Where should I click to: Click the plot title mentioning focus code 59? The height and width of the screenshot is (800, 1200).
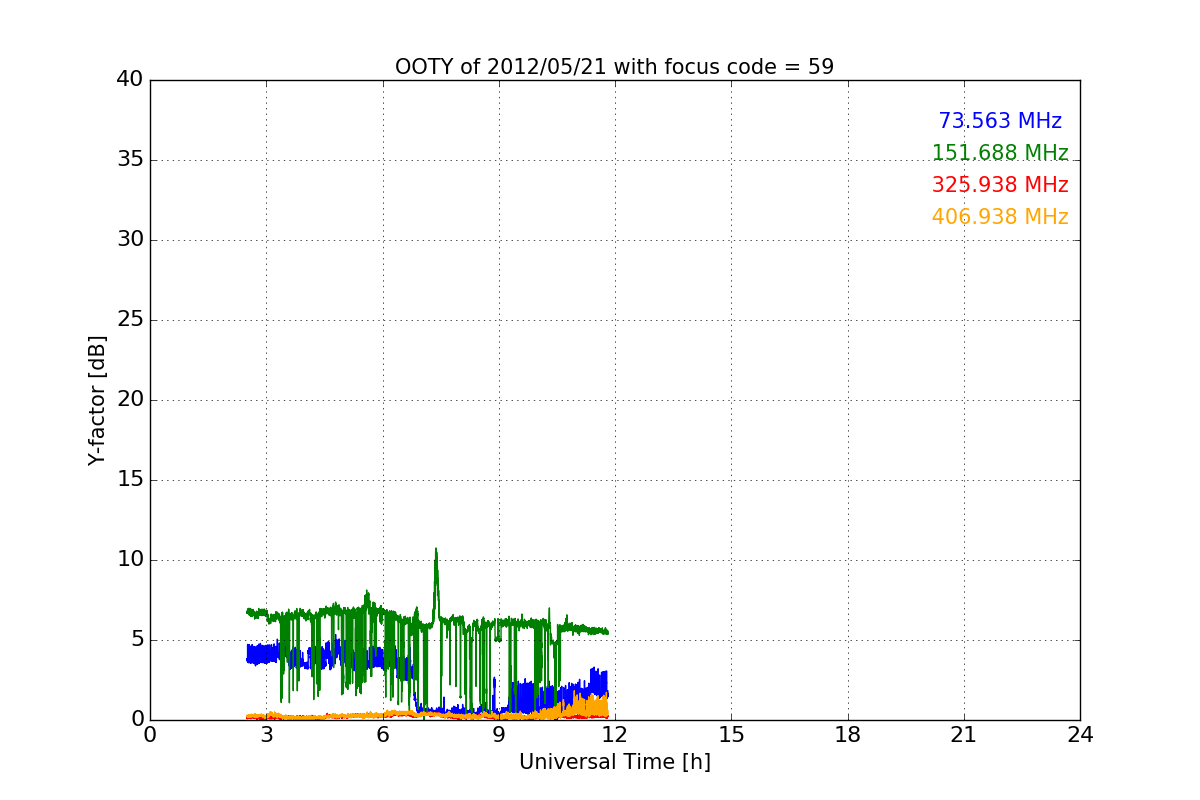pos(614,67)
